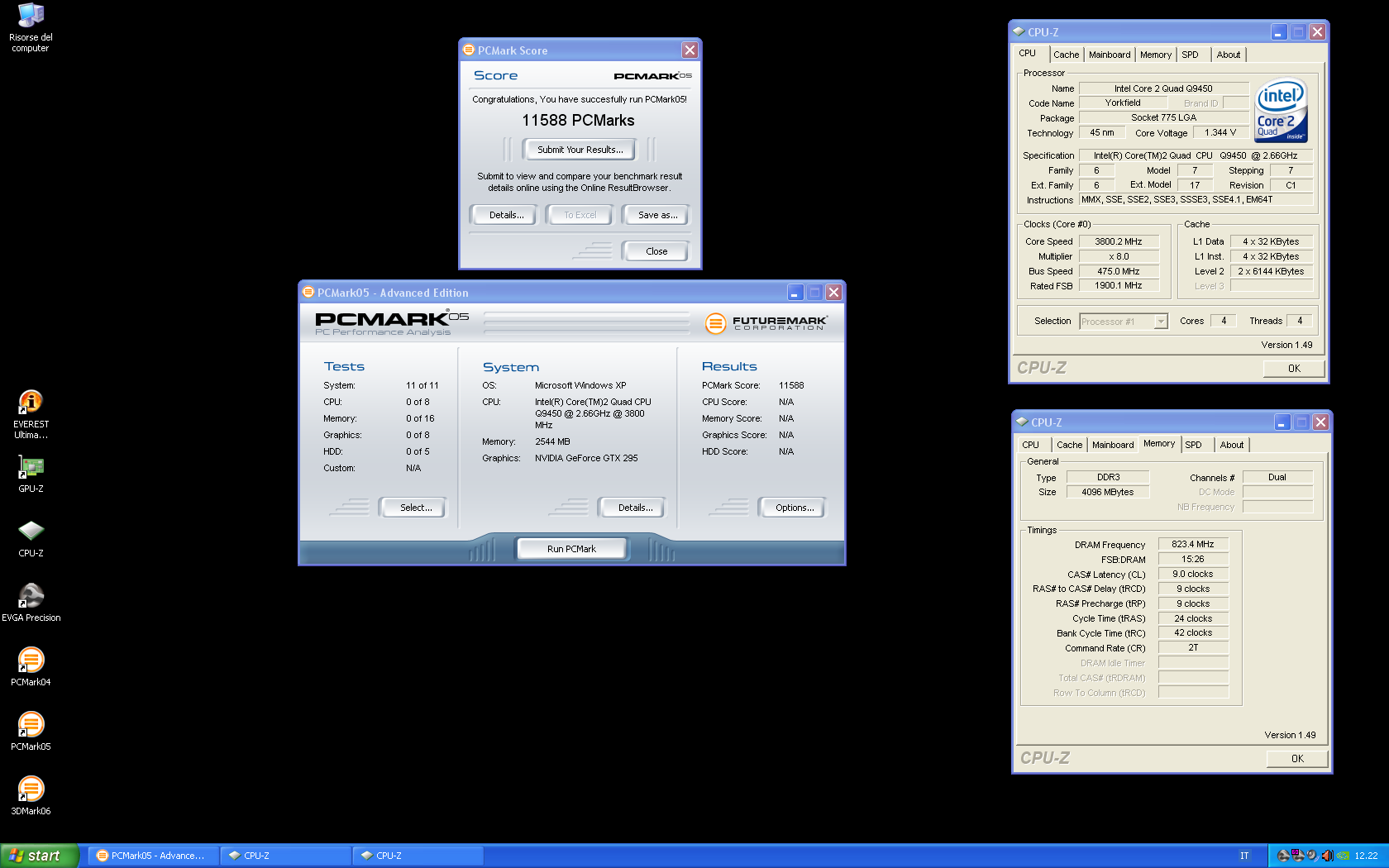
Task: Click the Futuremark Corporation logo
Action: (766, 322)
